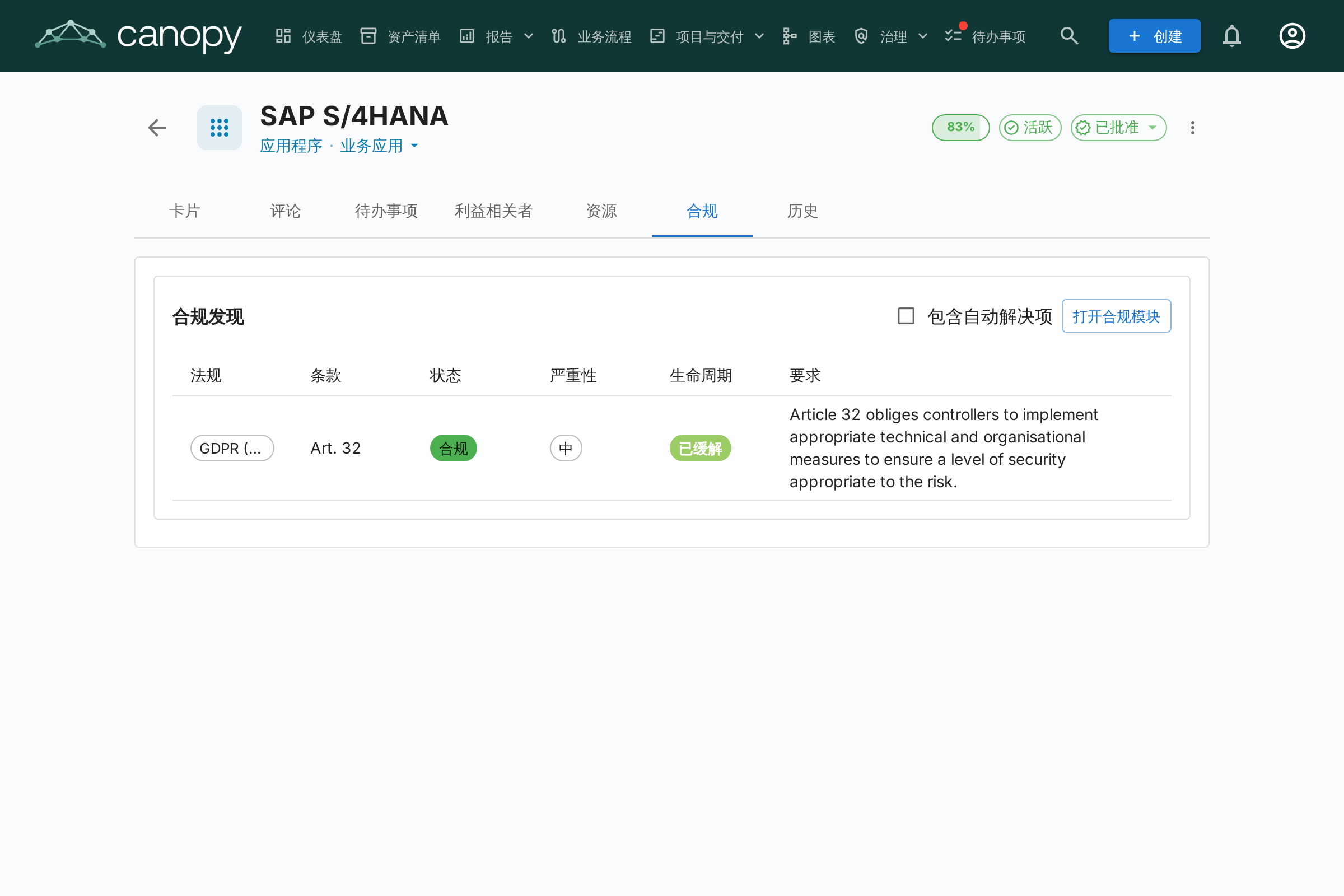Click the 83% completion progress badge

pyautogui.click(x=960, y=128)
